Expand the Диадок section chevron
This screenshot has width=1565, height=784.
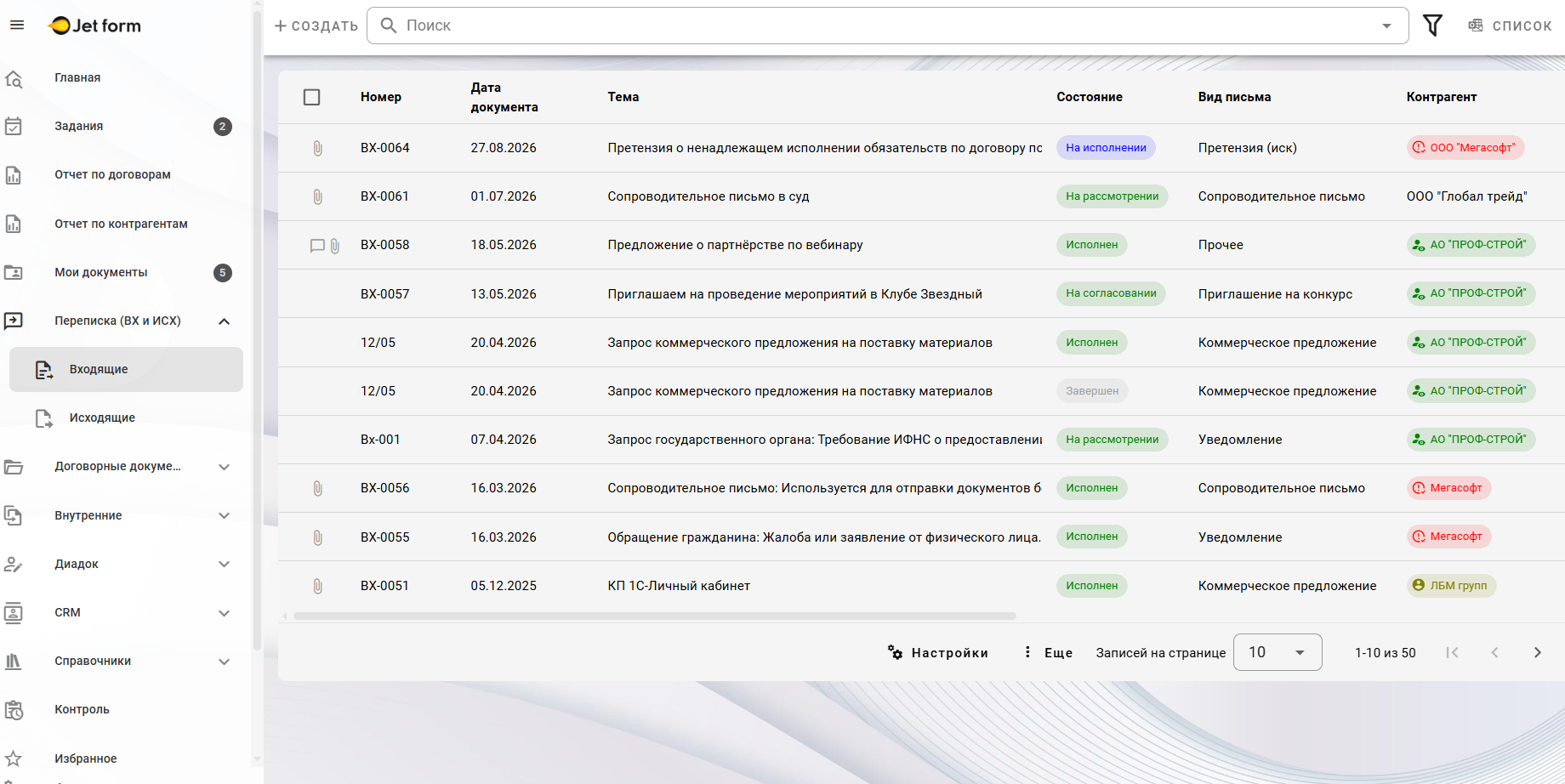click(225, 564)
